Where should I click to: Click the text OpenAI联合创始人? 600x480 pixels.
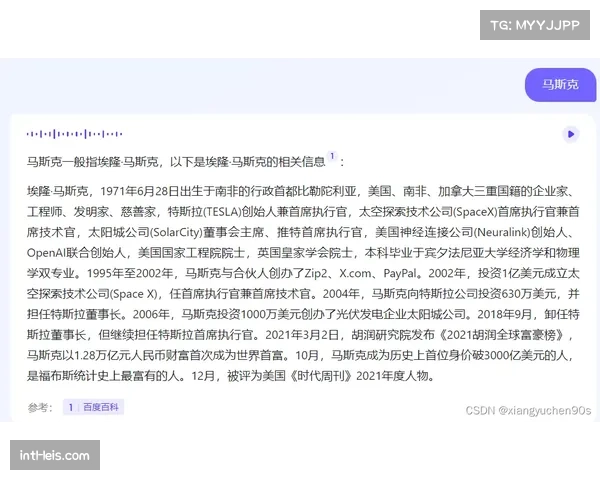pyautogui.click(x=76, y=253)
